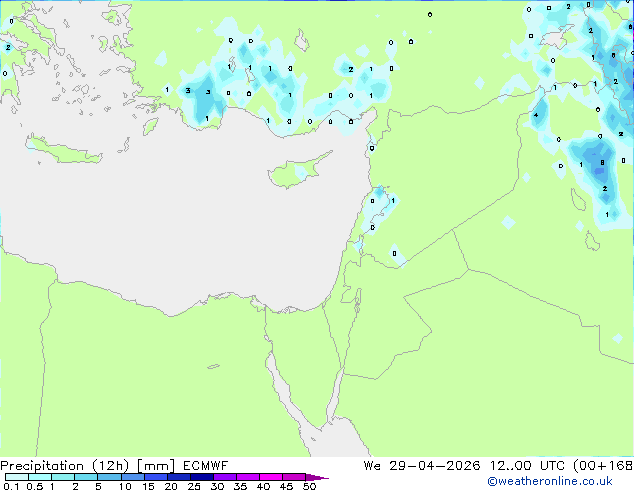The image size is (634, 490).
Task: Pick the 15–20 mm legend swatch
Action: [x=156, y=477]
